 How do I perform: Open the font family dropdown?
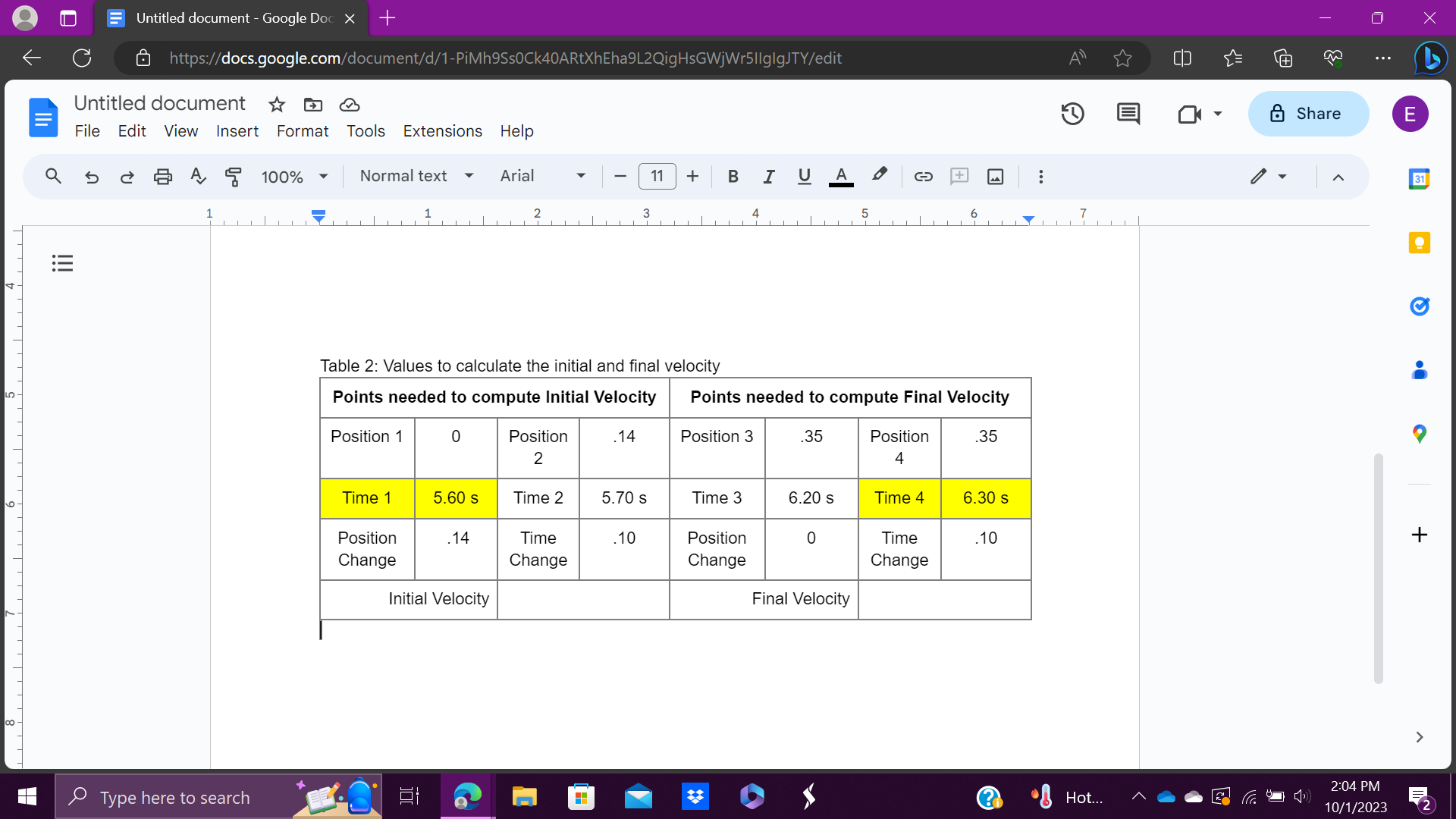point(541,176)
